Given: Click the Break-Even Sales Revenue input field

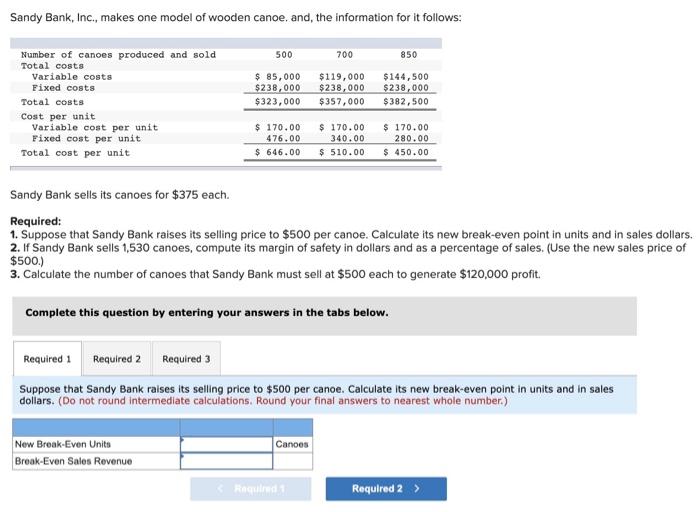Looking at the screenshot, I should [226, 461].
